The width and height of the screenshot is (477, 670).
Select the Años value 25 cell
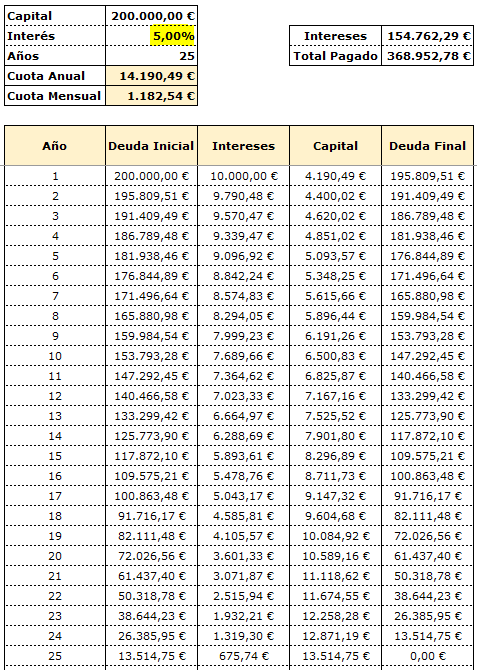click(151, 56)
